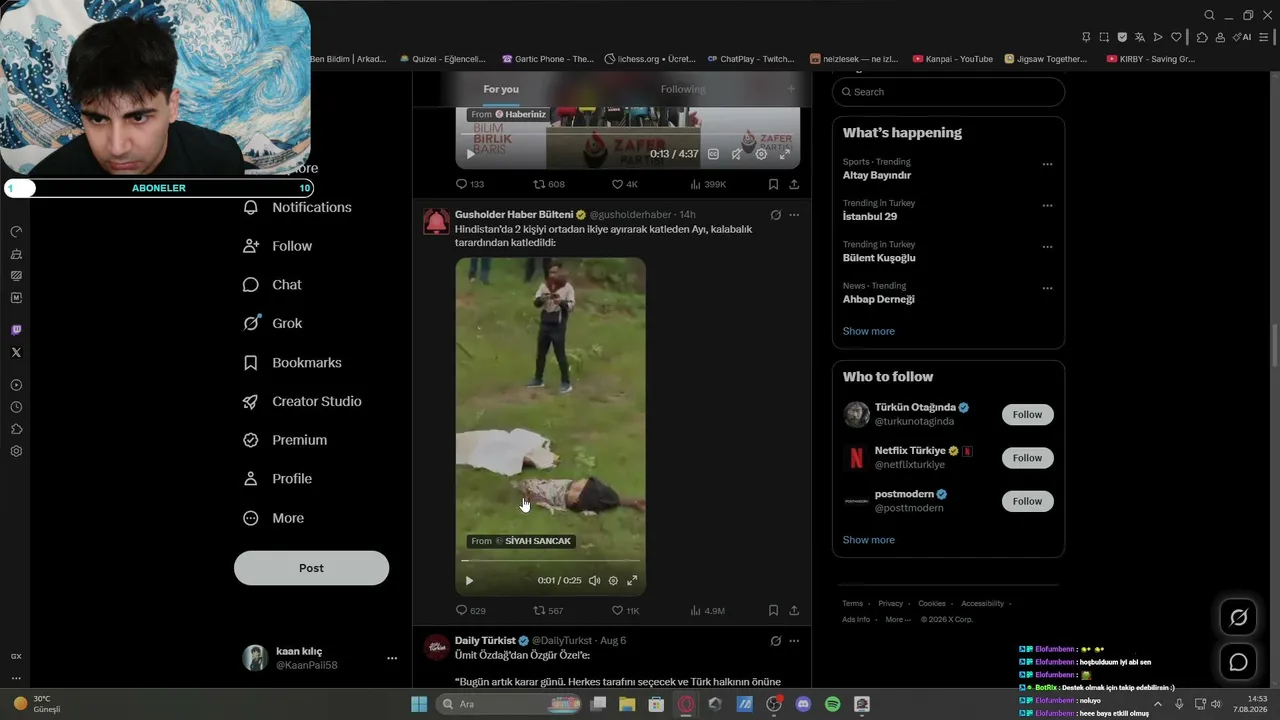
Task: Open the Follow item in X sidebar
Action: click(x=277, y=246)
